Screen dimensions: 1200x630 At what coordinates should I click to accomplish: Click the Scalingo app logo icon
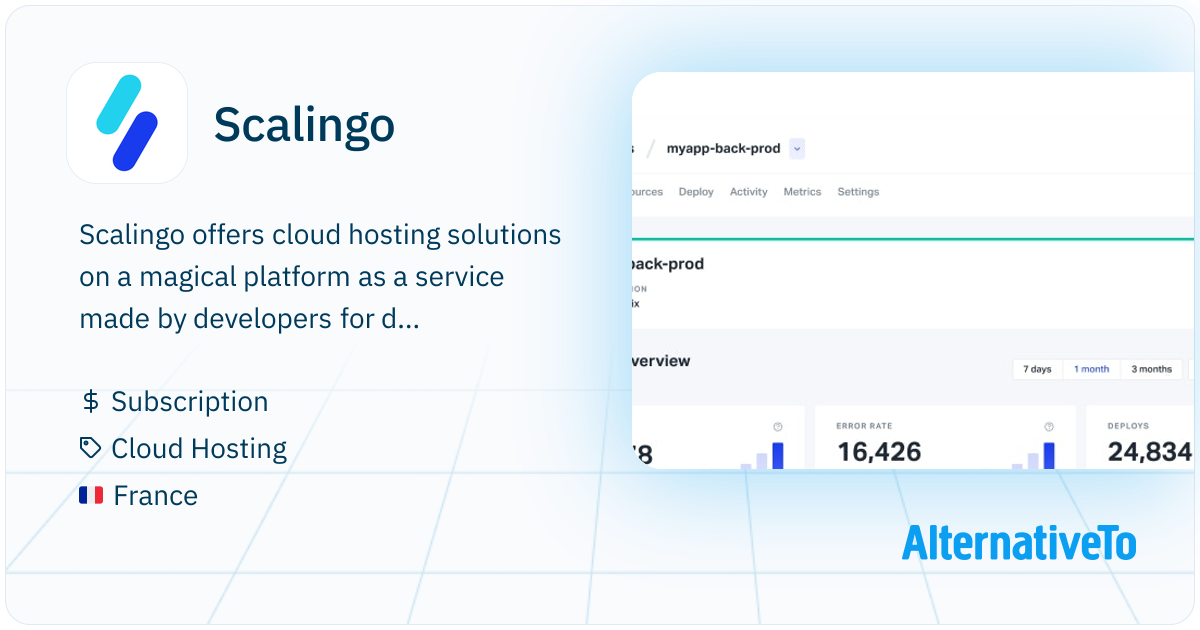[127, 123]
